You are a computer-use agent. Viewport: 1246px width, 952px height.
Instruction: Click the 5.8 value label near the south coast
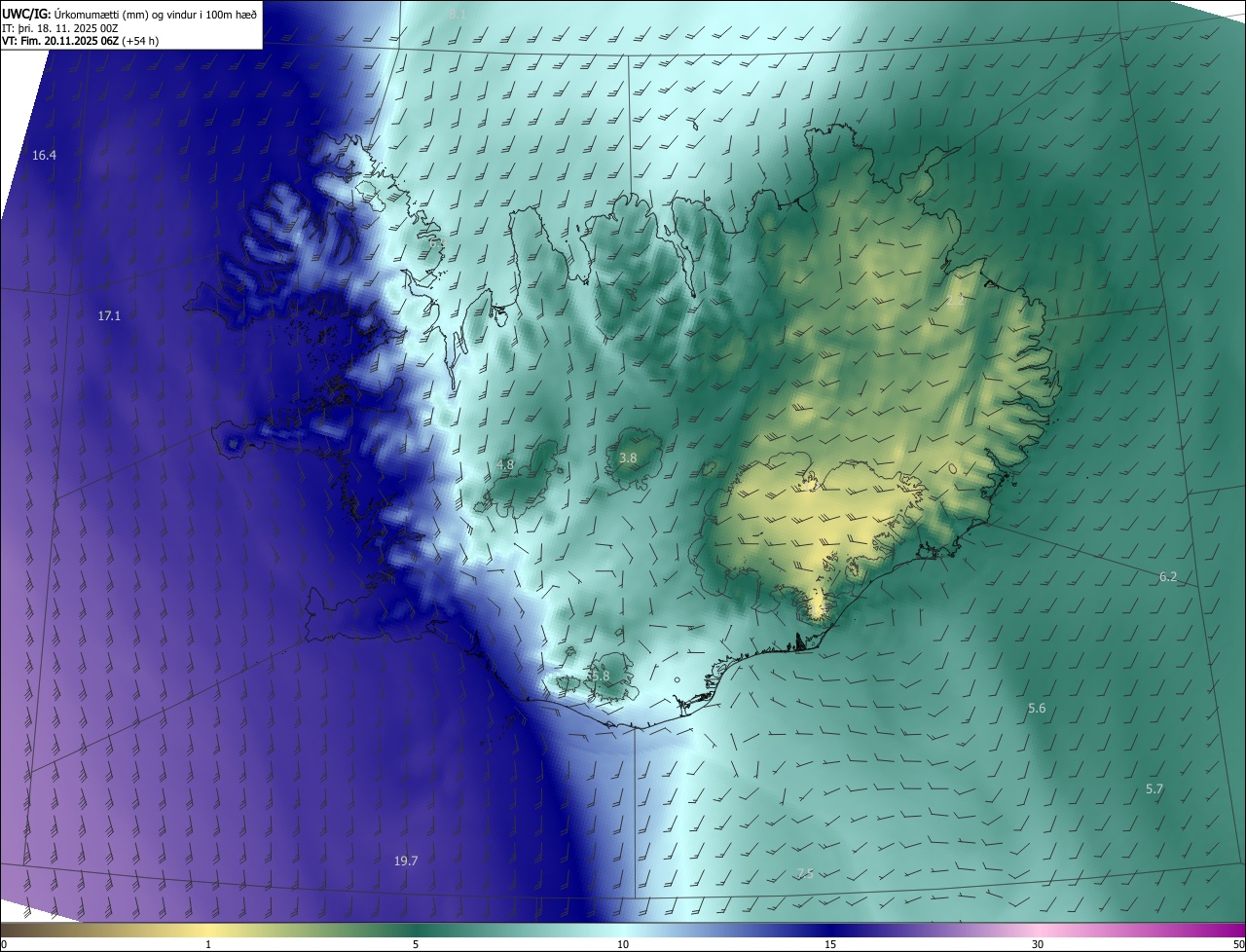[x=600, y=676]
